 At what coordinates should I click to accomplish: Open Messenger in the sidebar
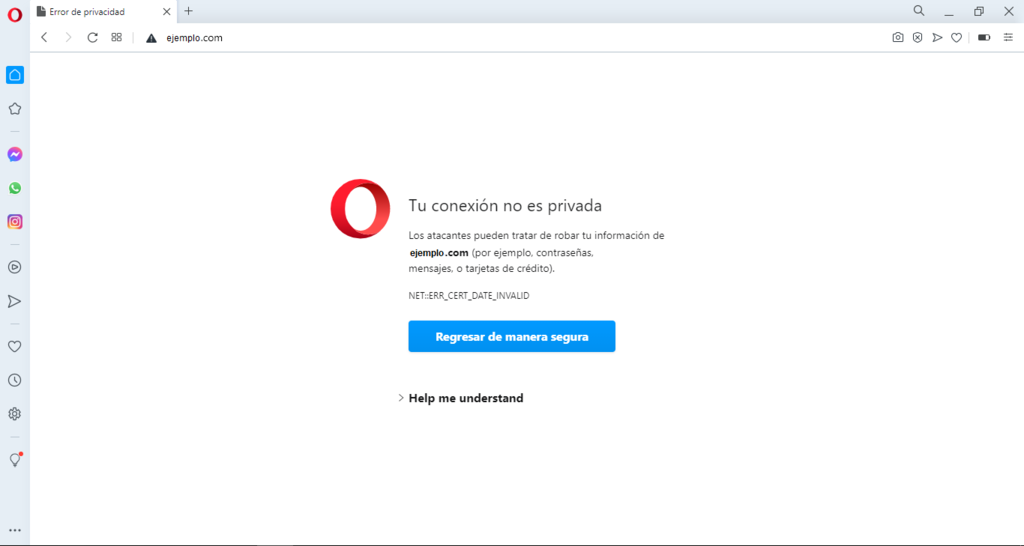pos(14,155)
